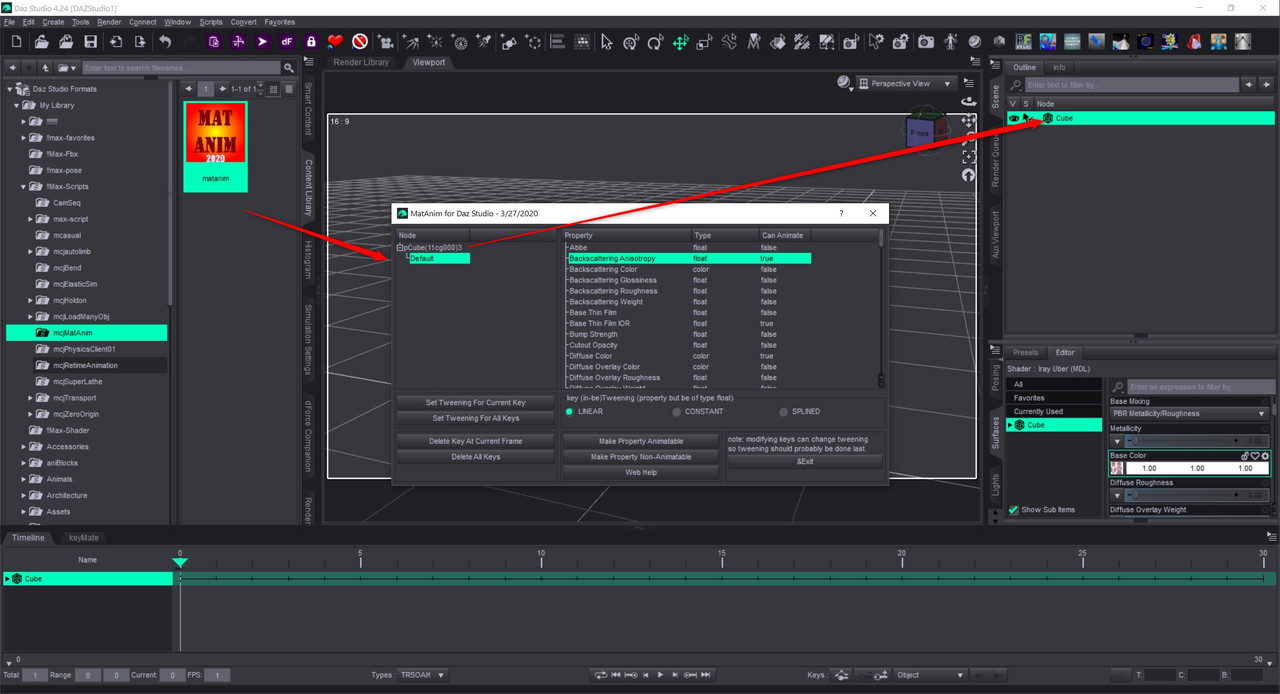This screenshot has height=694, width=1280.
Task: Click the viewport draw style sphere icon
Action: tap(843, 83)
